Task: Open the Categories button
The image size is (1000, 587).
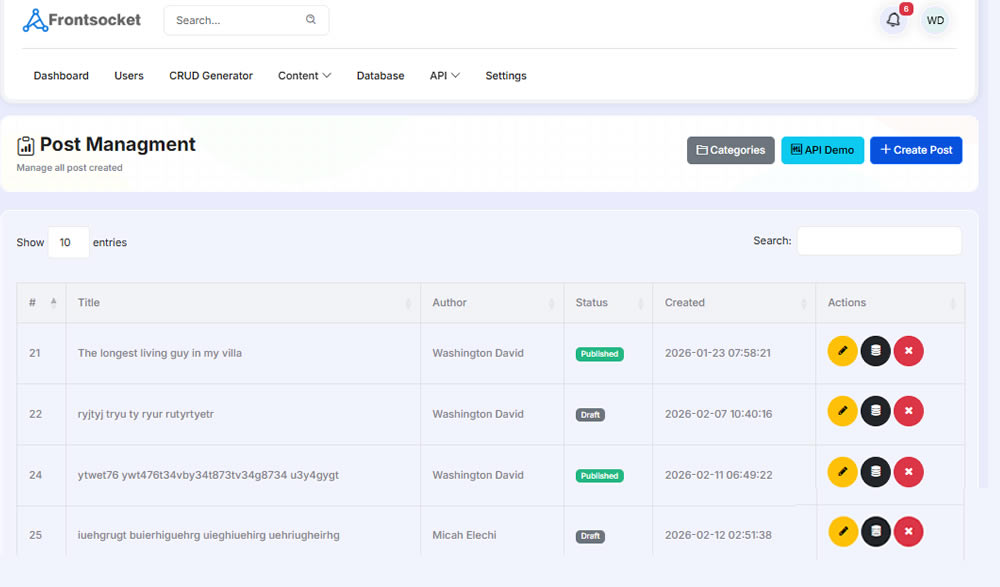Action: (730, 150)
